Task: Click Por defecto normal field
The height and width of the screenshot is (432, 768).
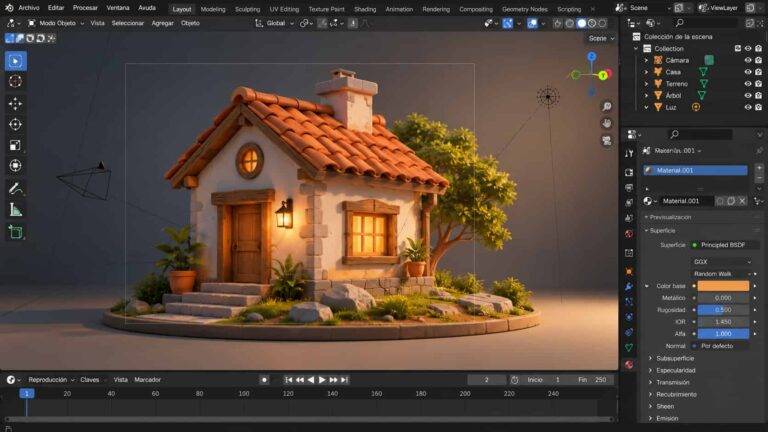Action: coord(721,346)
